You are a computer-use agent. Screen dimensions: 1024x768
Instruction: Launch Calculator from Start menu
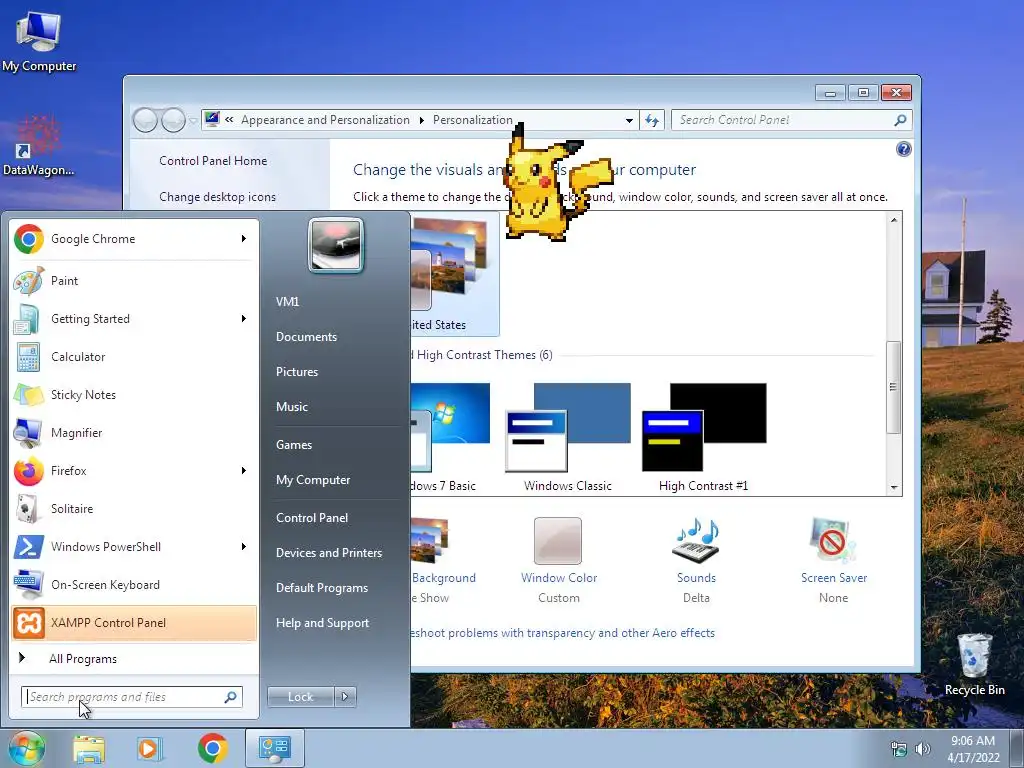(x=134, y=357)
